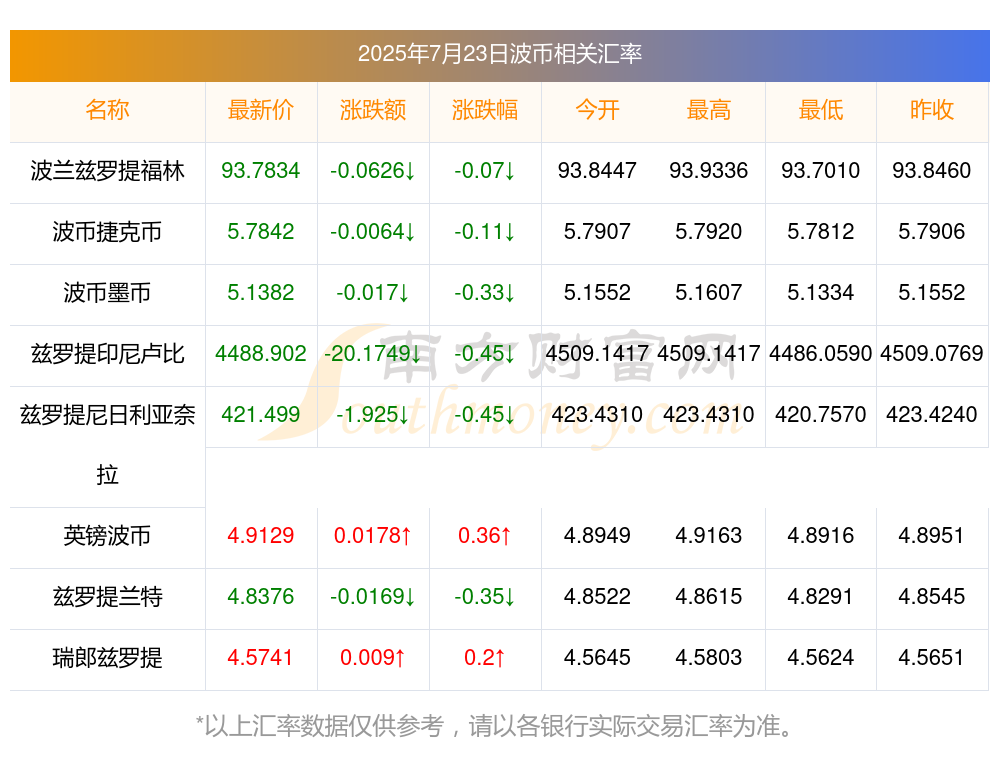Click the latest price 4488.902
The image size is (1000, 757).
(x=261, y=353)
